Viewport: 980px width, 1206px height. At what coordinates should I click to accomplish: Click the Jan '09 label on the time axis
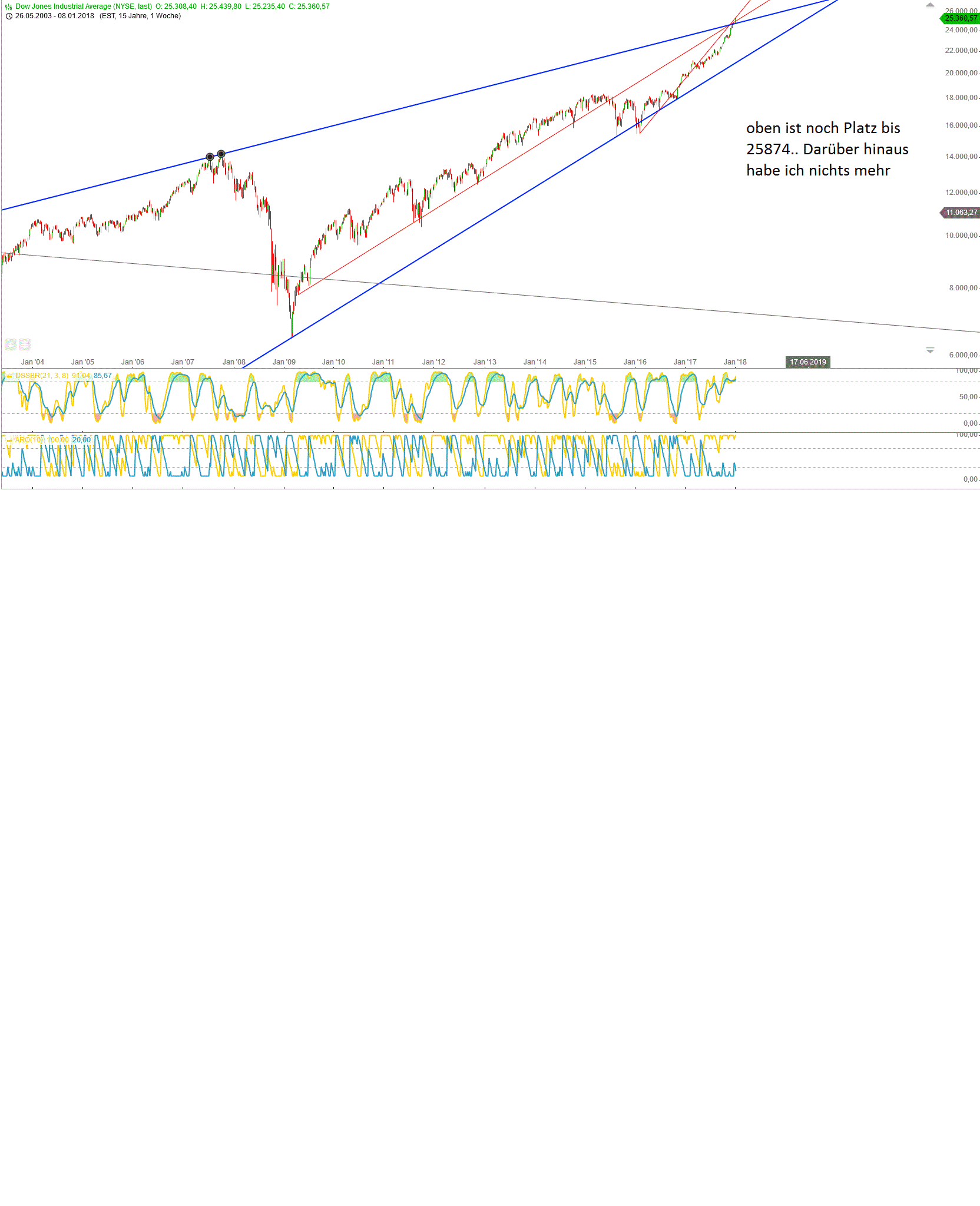tap(284, 362)
